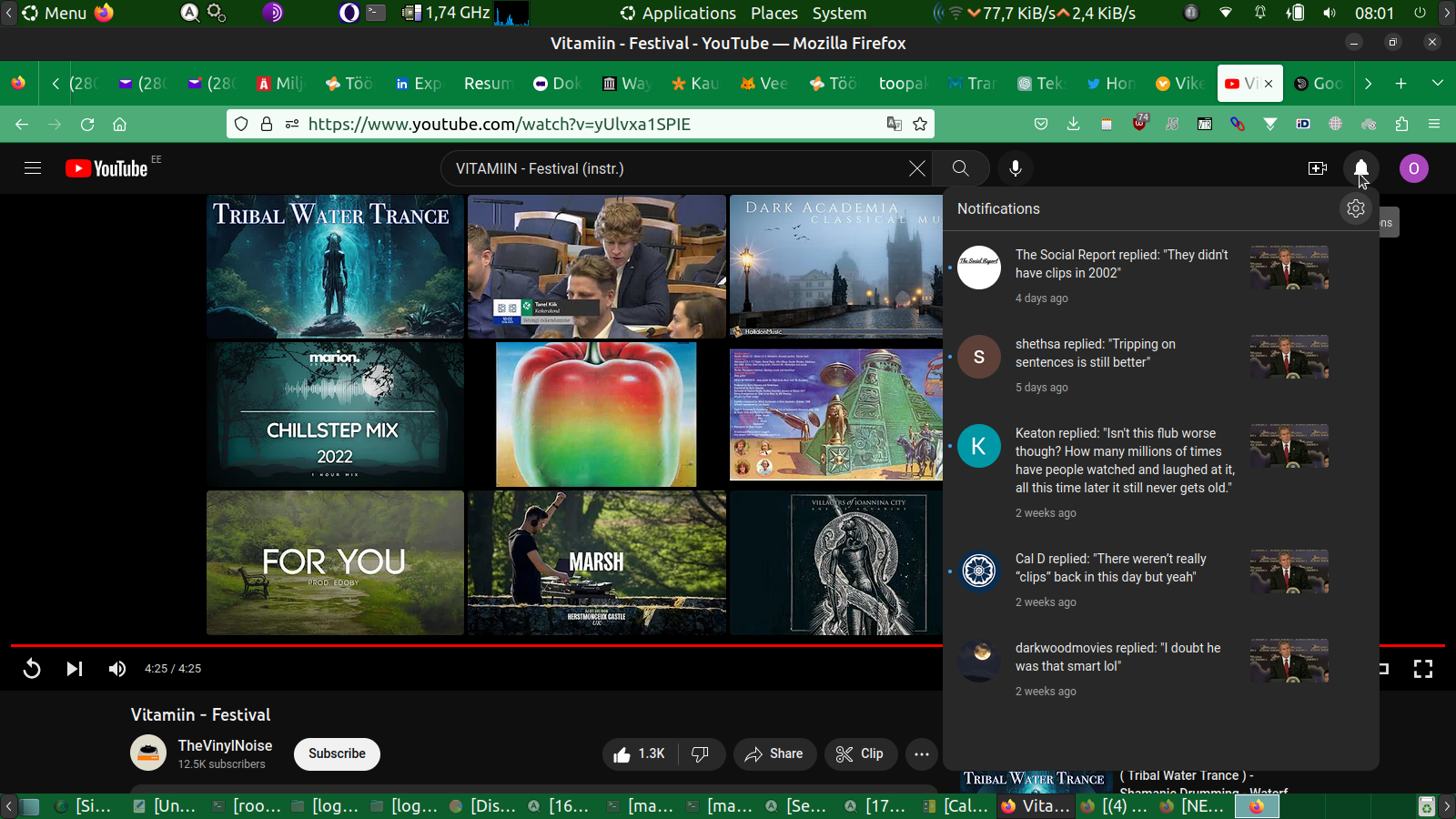Image resolution: width=1456 pixels, height=819 pixels.
Task: Open the System menu
Action: 839,14
